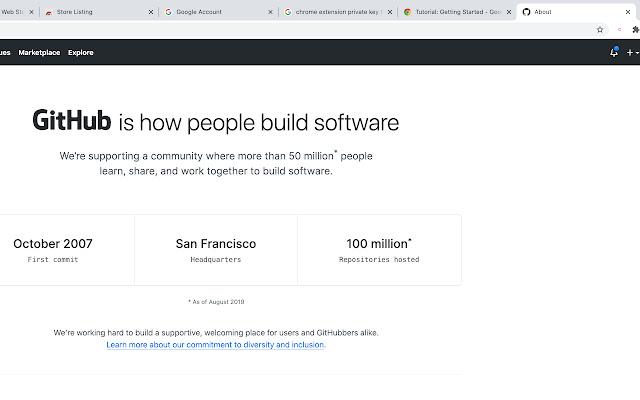Expand the plus create-new dropdown
640x400 pixels.
click(x=632, y=52)
